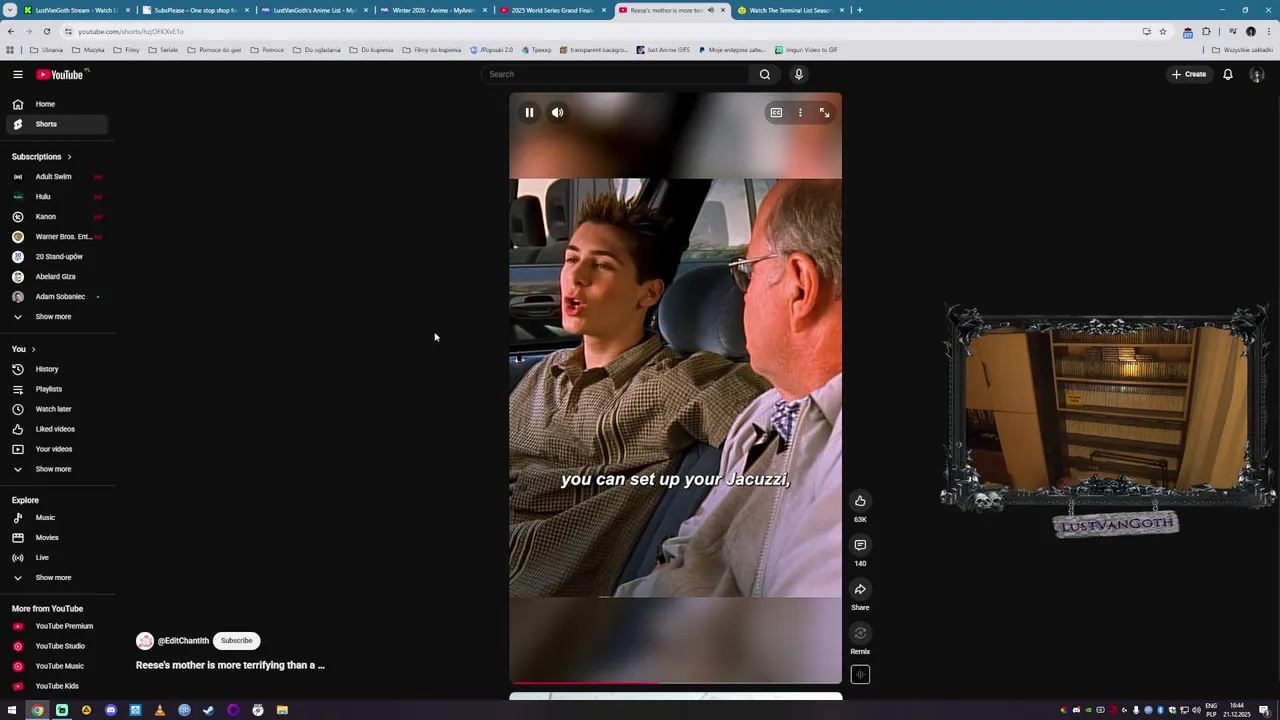Open 20 Stand-upów channel
Viewport: 1280px width, 720px height.
(56, 257)
